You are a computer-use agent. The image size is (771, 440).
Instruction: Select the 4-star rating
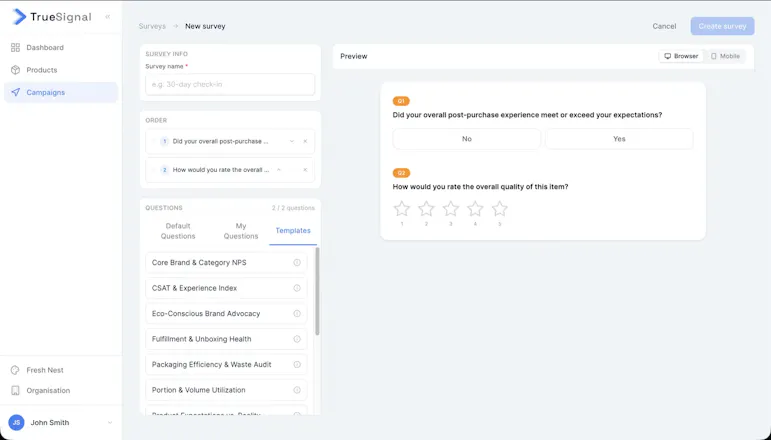[x=475, y=209]
